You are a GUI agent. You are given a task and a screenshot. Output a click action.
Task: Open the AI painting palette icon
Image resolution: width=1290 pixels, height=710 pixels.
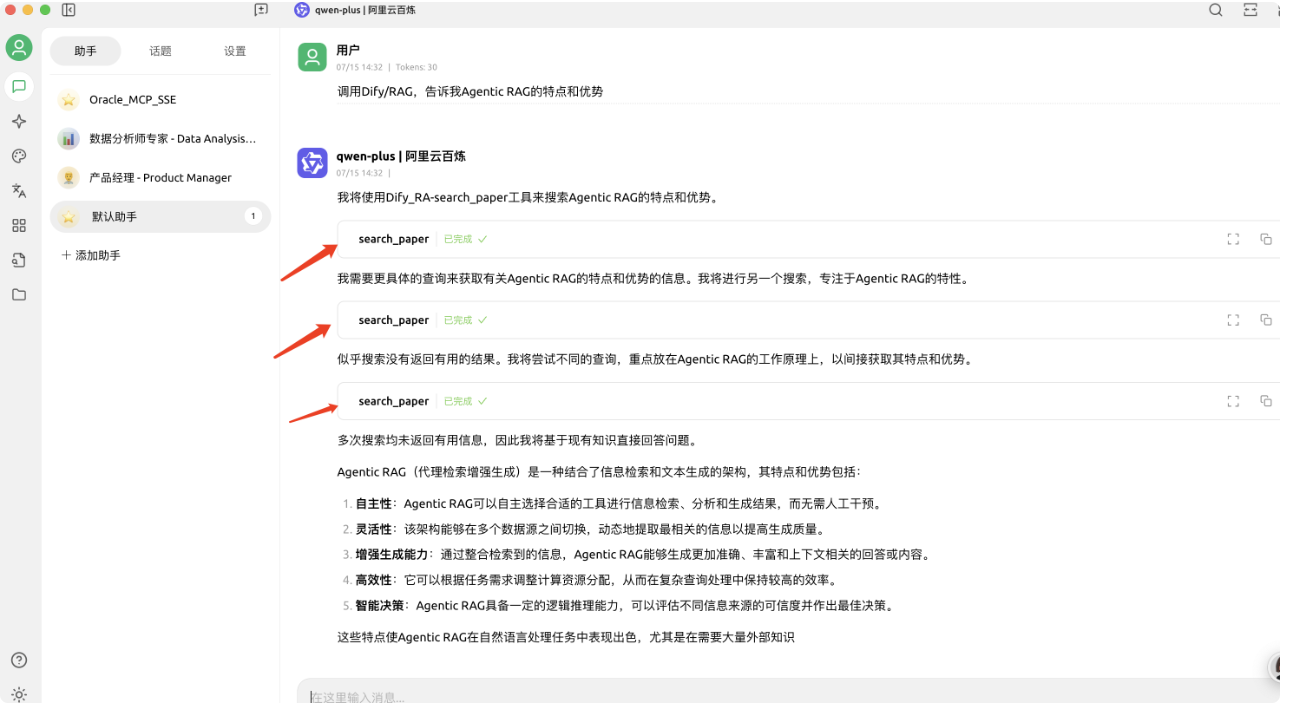(x=19, y=155)
